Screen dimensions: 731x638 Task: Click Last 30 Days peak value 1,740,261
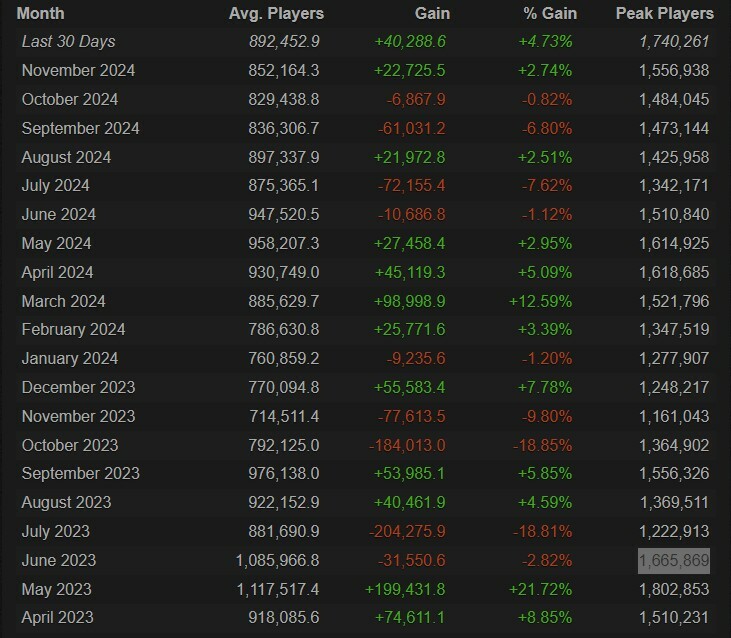pos(674,41)
